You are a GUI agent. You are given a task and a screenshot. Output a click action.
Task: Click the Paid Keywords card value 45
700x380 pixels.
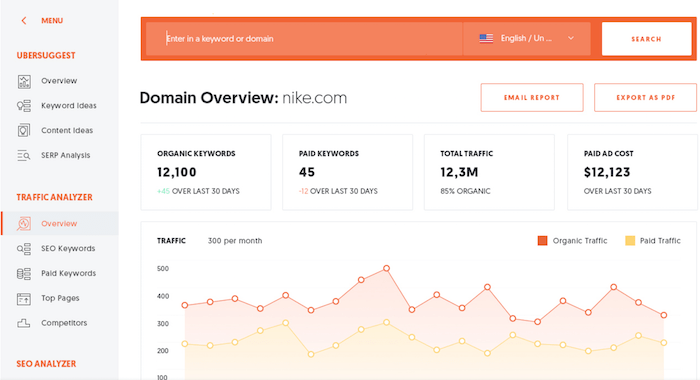pos(307,172)
